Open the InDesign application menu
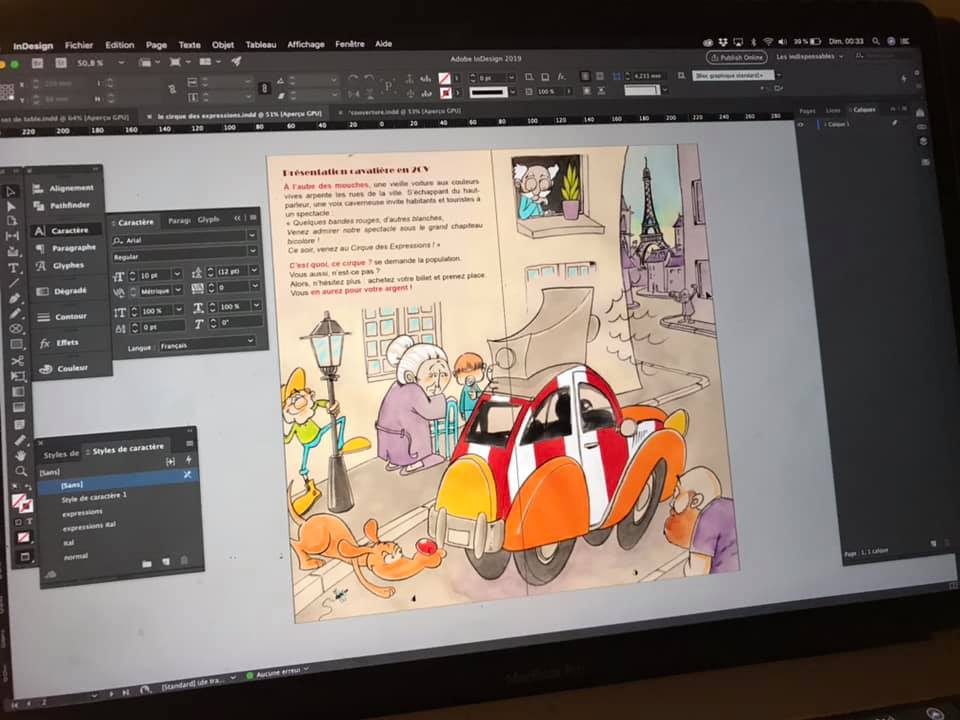960x720 pixels. click(x=33, y=46)
